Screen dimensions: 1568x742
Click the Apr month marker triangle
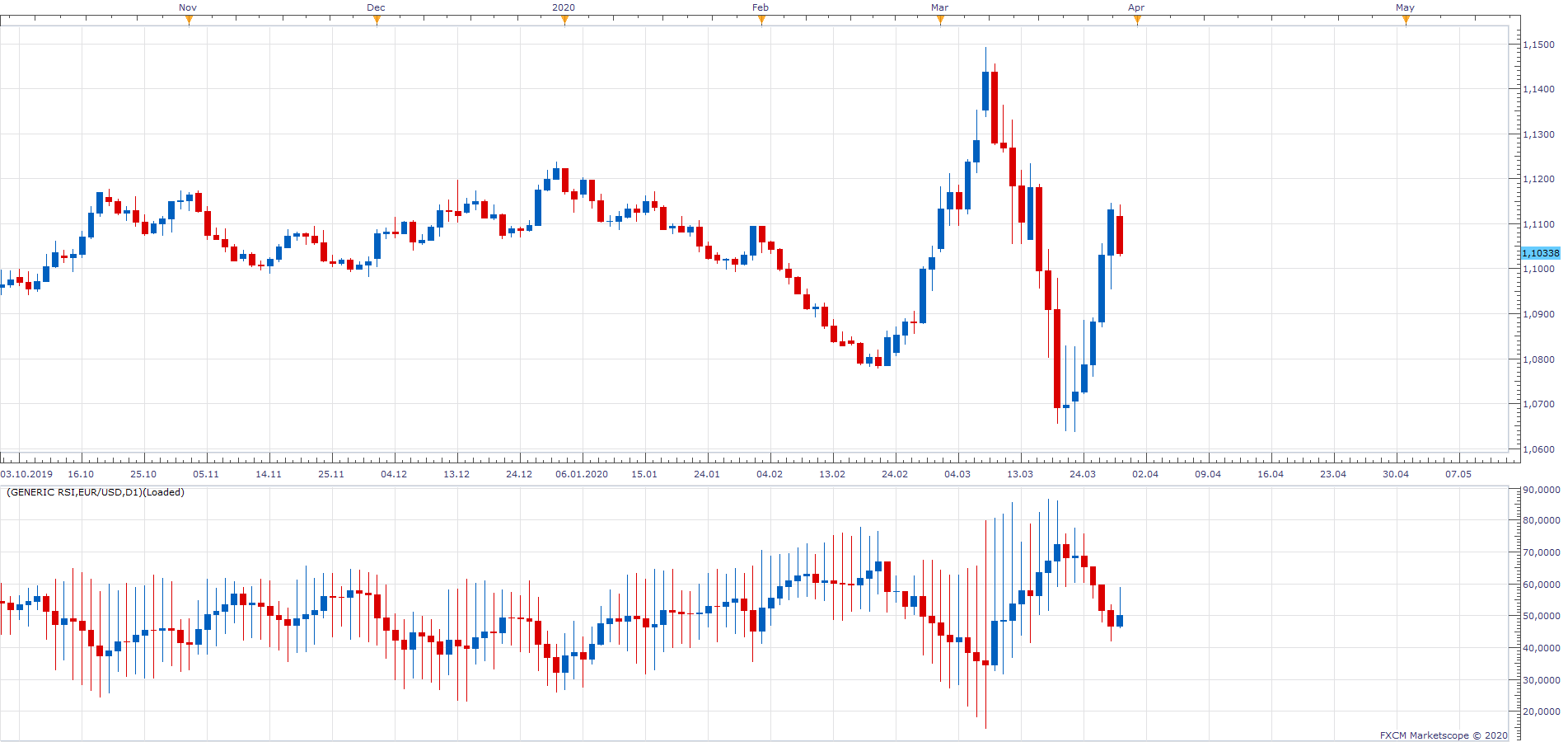pos(1137,21)
